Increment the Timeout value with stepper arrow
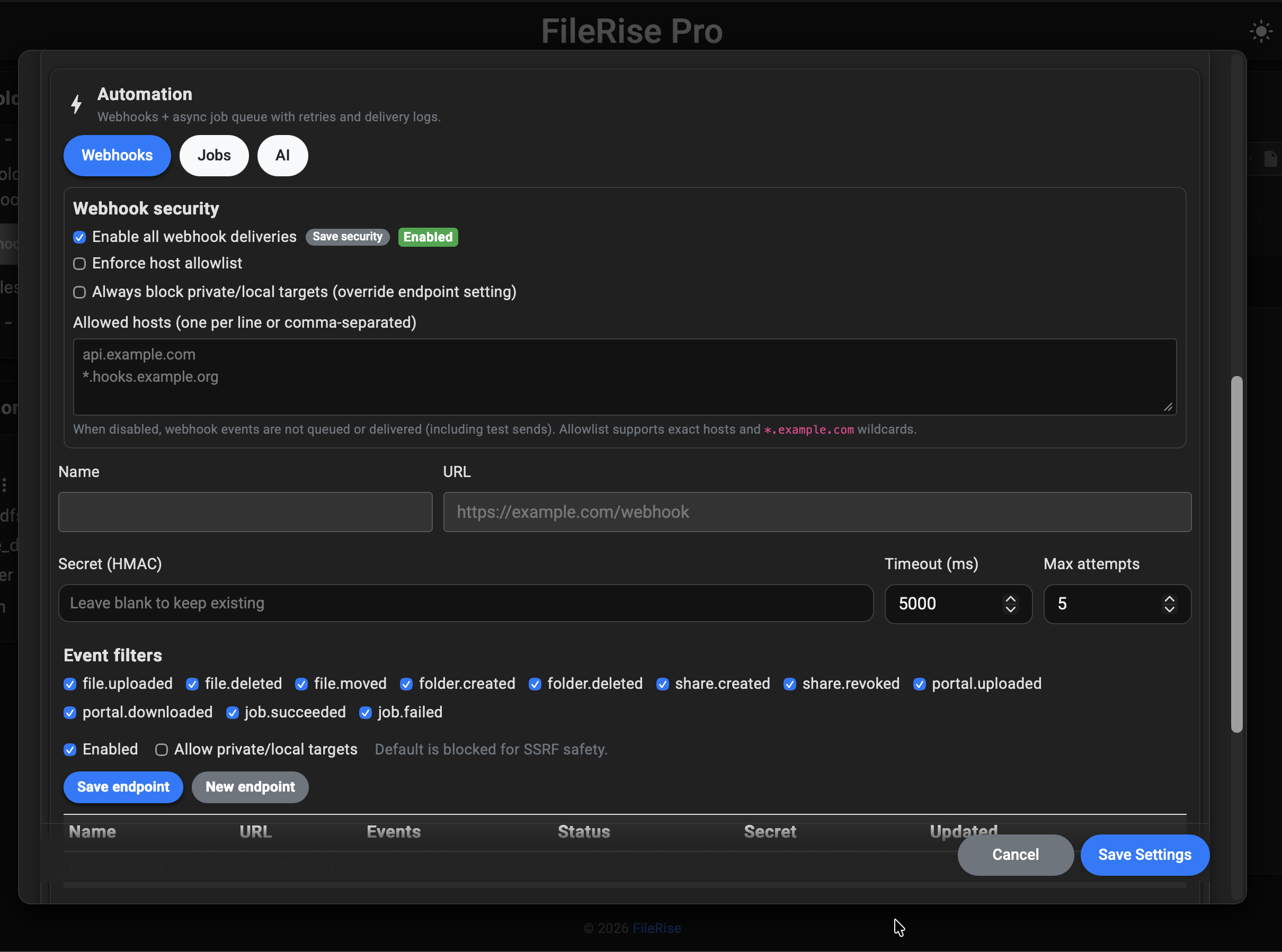This screenshot has width=1282, height=952. 1010,598
